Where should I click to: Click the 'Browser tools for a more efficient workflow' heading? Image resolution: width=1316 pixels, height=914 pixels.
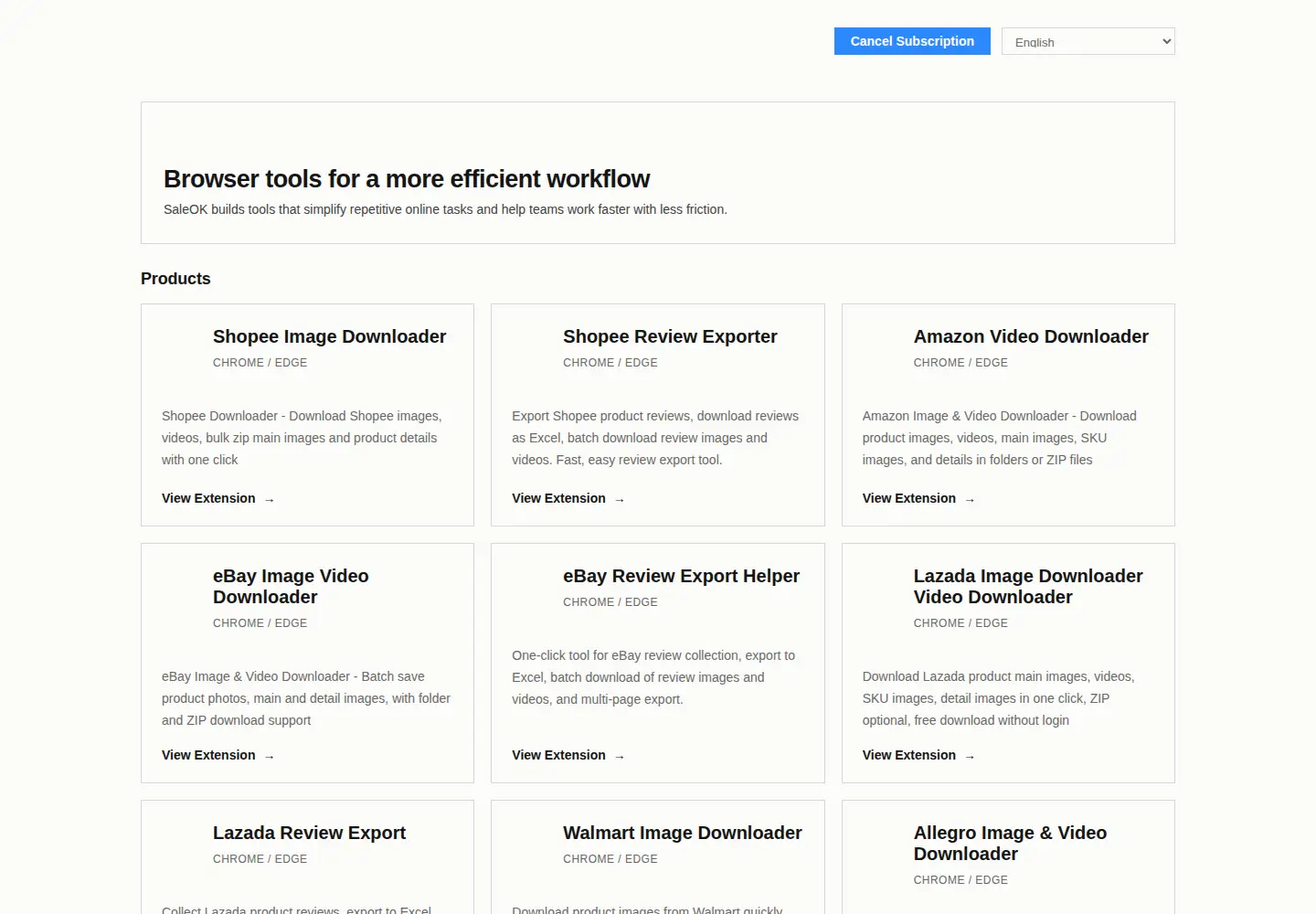pos(407,179)
